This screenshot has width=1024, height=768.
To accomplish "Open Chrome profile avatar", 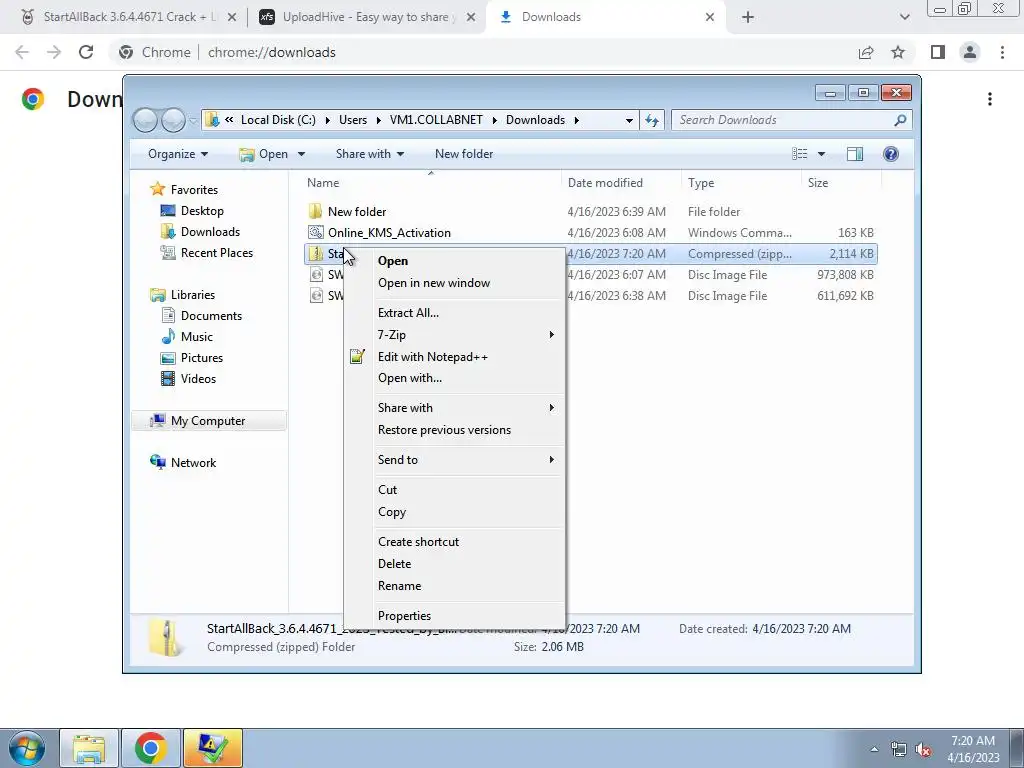I will click(970, 52).
